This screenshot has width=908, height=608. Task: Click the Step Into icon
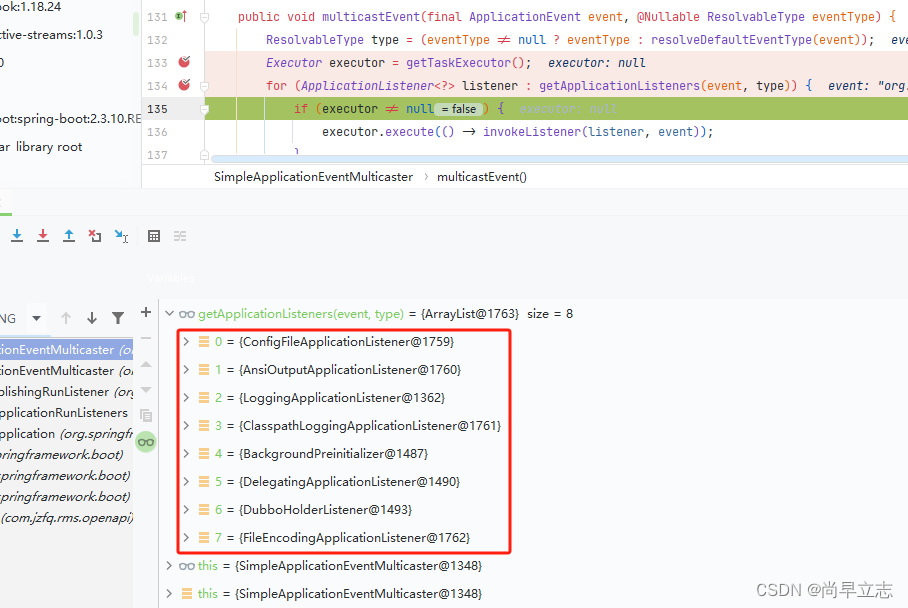(17, 235)
